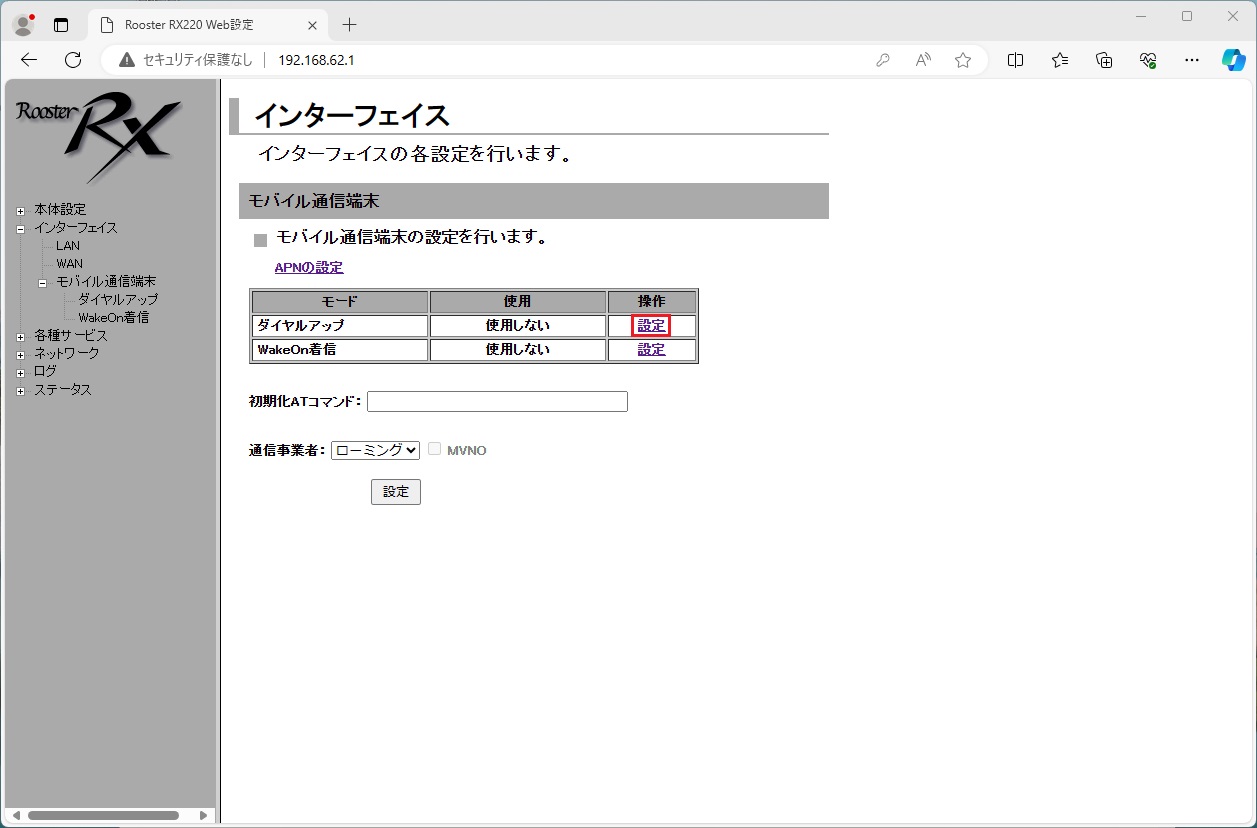
Task: Click the 初期化ATコマンド text field
Action: tap(497, 402)
